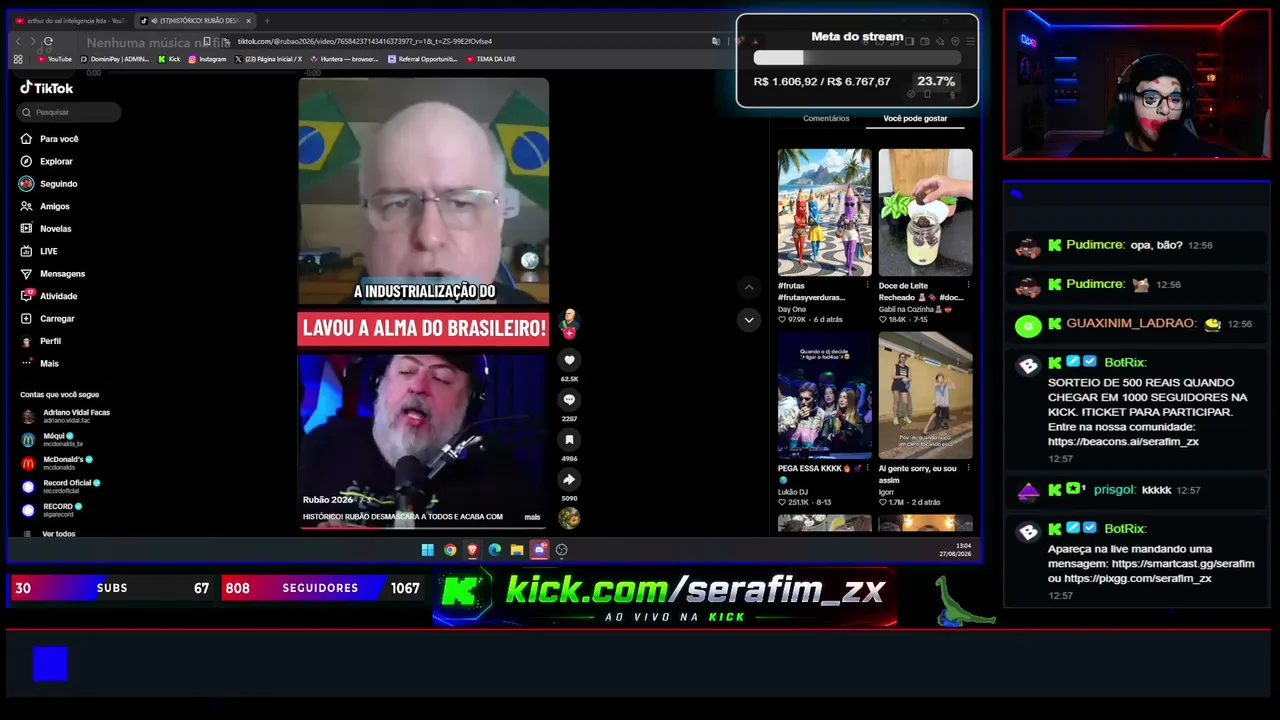Open Google Chrome from the taskbar
The height and width of the screenshot is (720, 1280).
pyautogui.click(x=450, y=550)
